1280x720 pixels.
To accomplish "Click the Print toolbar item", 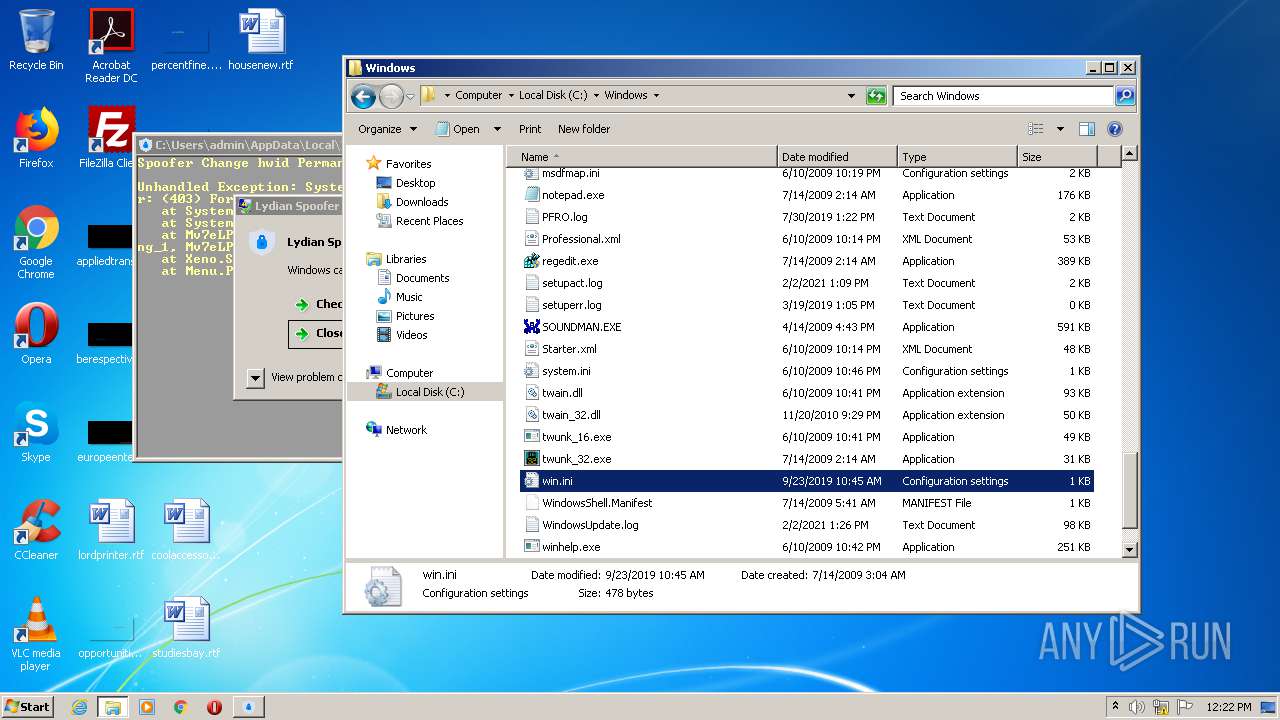I will point(530,129).
